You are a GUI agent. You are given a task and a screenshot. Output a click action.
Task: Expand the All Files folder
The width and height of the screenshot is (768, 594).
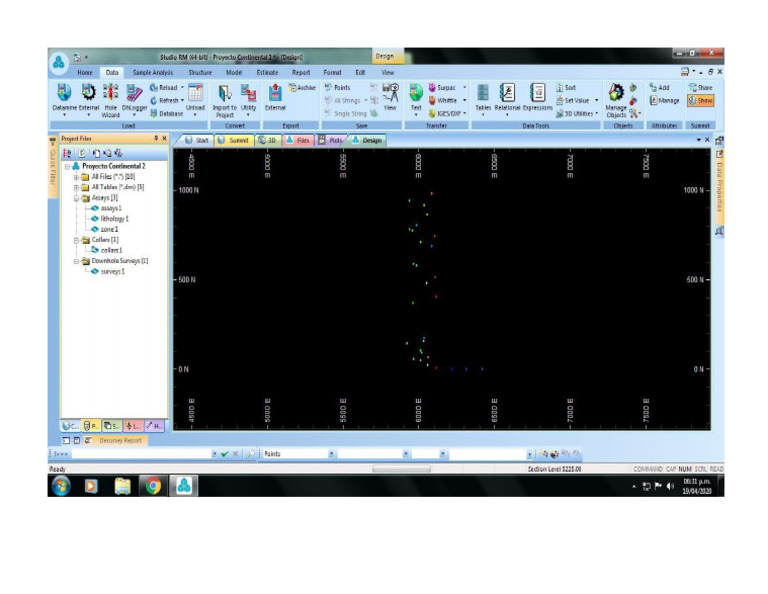(x=76, y=177)
